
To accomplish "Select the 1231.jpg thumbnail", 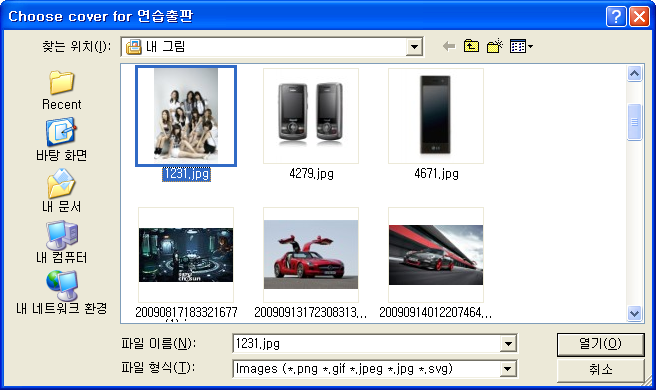I will [186, 116].
